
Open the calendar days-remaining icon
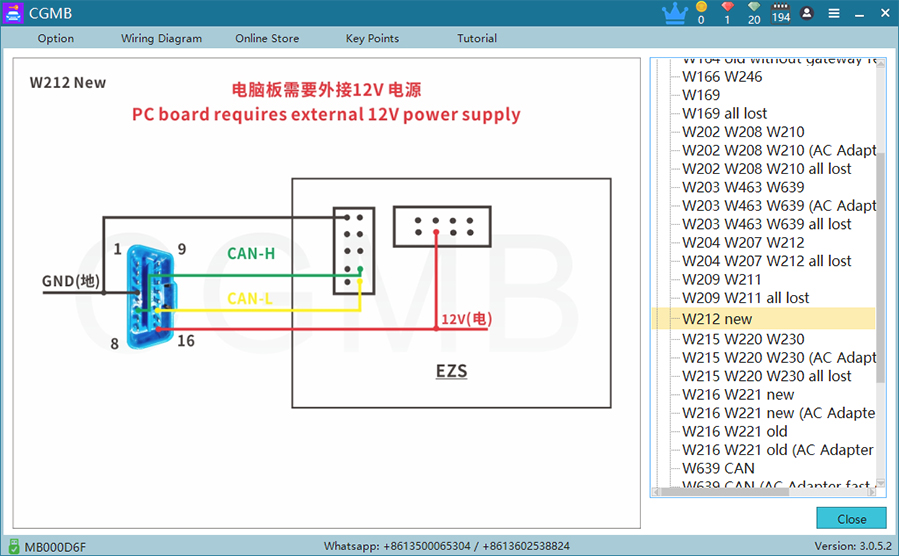[781, 8]
